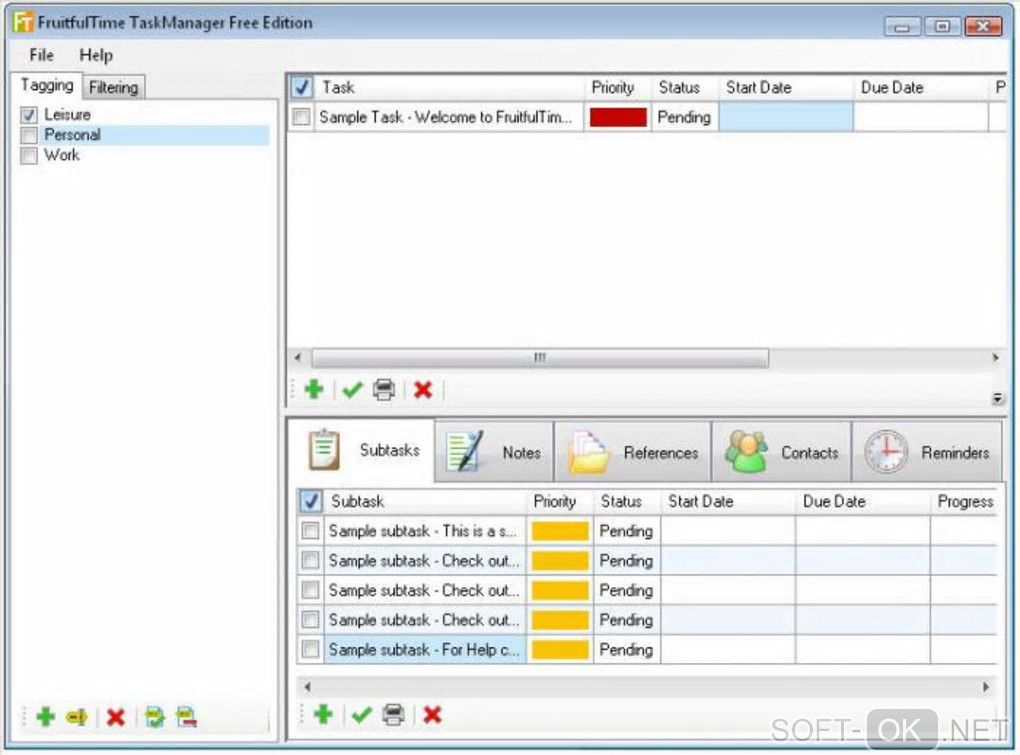Click the right arrow of subtask list scrollbar
Viewport: 1020px width, 755px height.
tap(986, 687)
